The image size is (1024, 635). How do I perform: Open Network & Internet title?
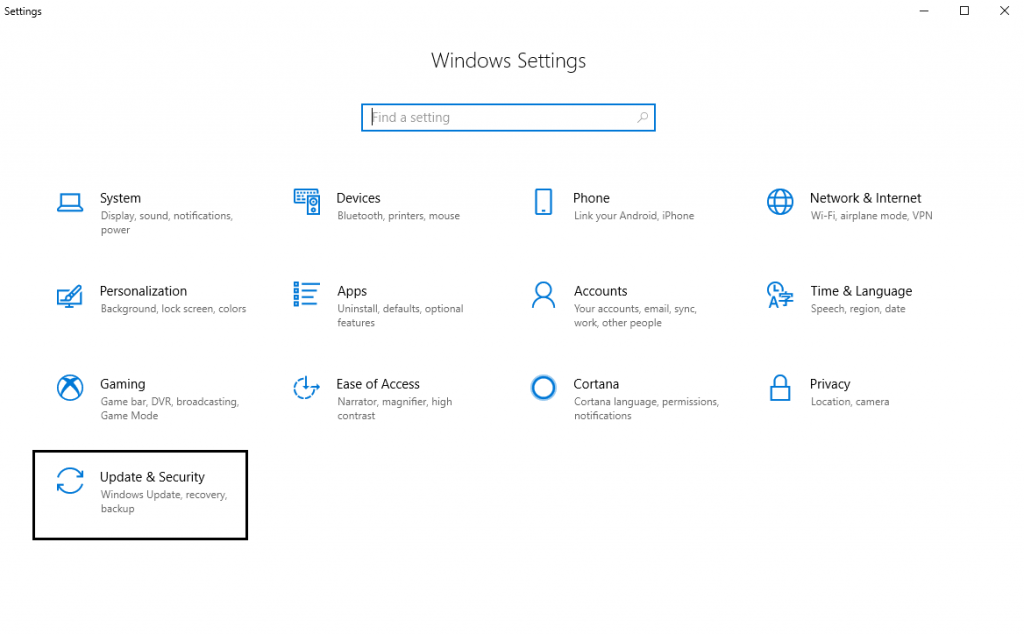[x=865, y=198]
